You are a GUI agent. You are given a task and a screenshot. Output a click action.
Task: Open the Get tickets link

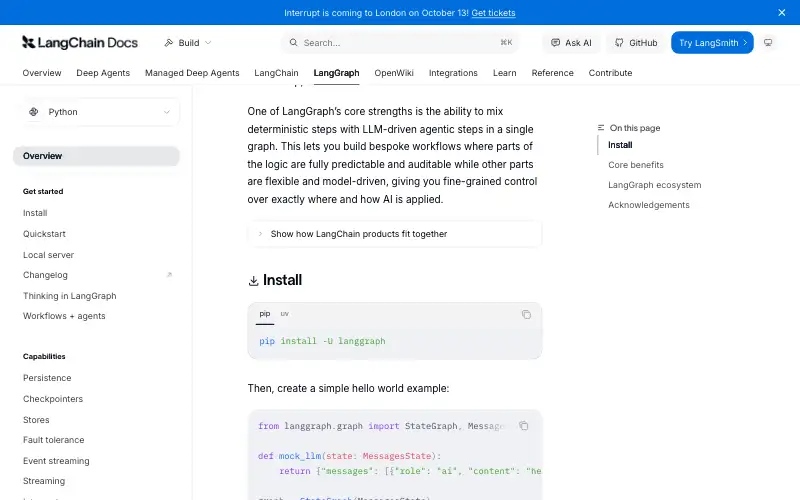click(493, 13)
